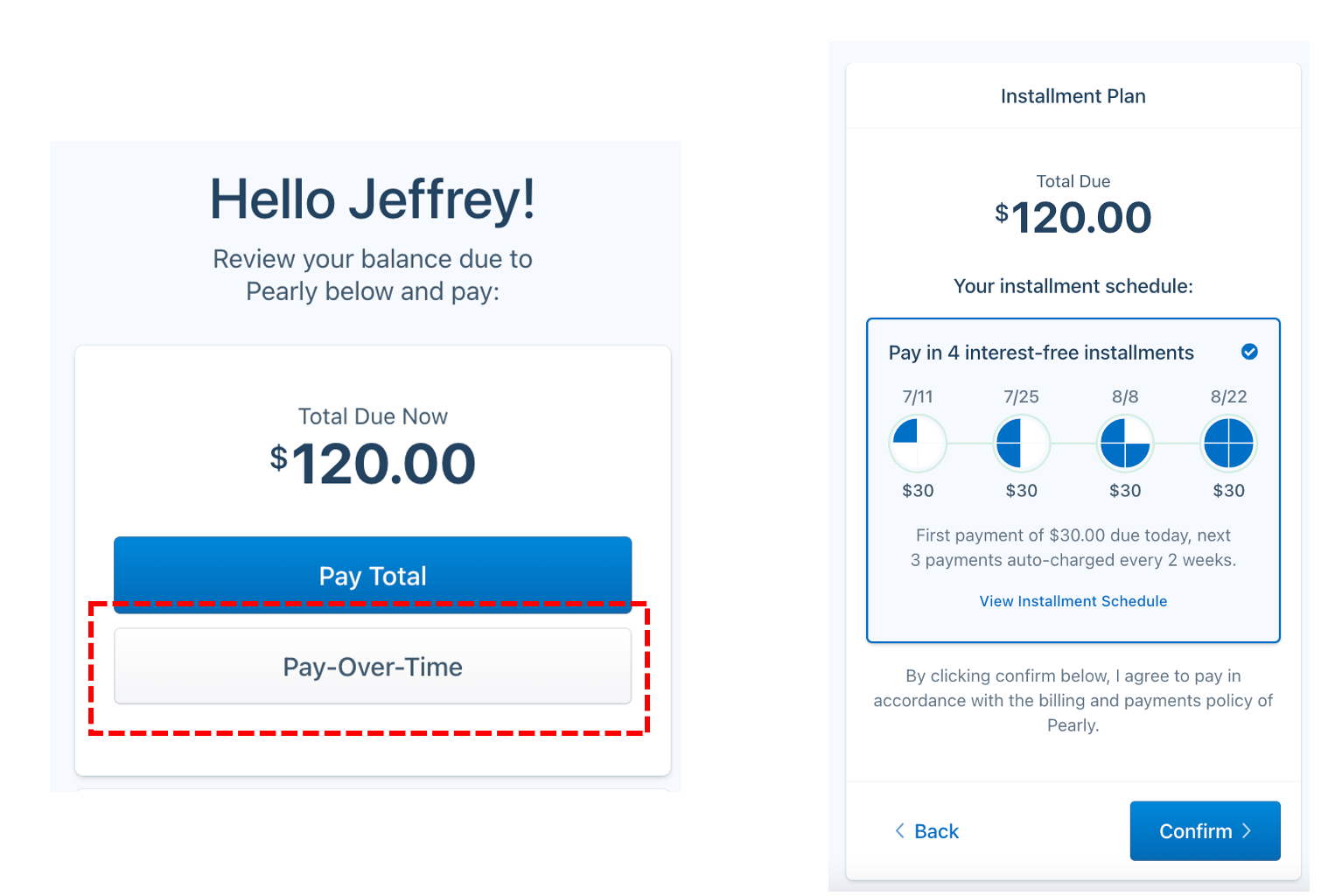Screen dimensions: 1321x896
Task: Click the billing and payments policy agreement text
Action: pos(1073,700)
